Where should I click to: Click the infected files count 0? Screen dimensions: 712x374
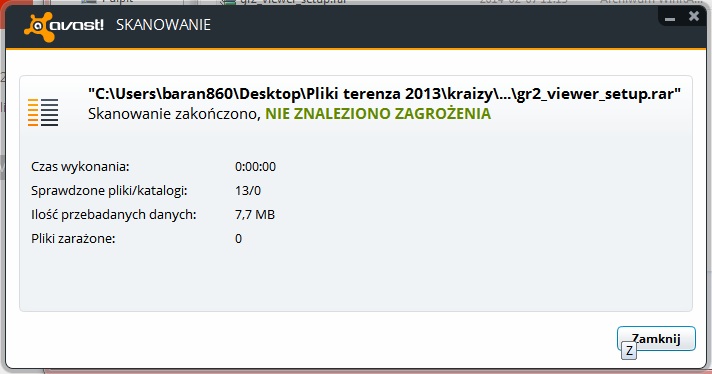click(238, 239)
